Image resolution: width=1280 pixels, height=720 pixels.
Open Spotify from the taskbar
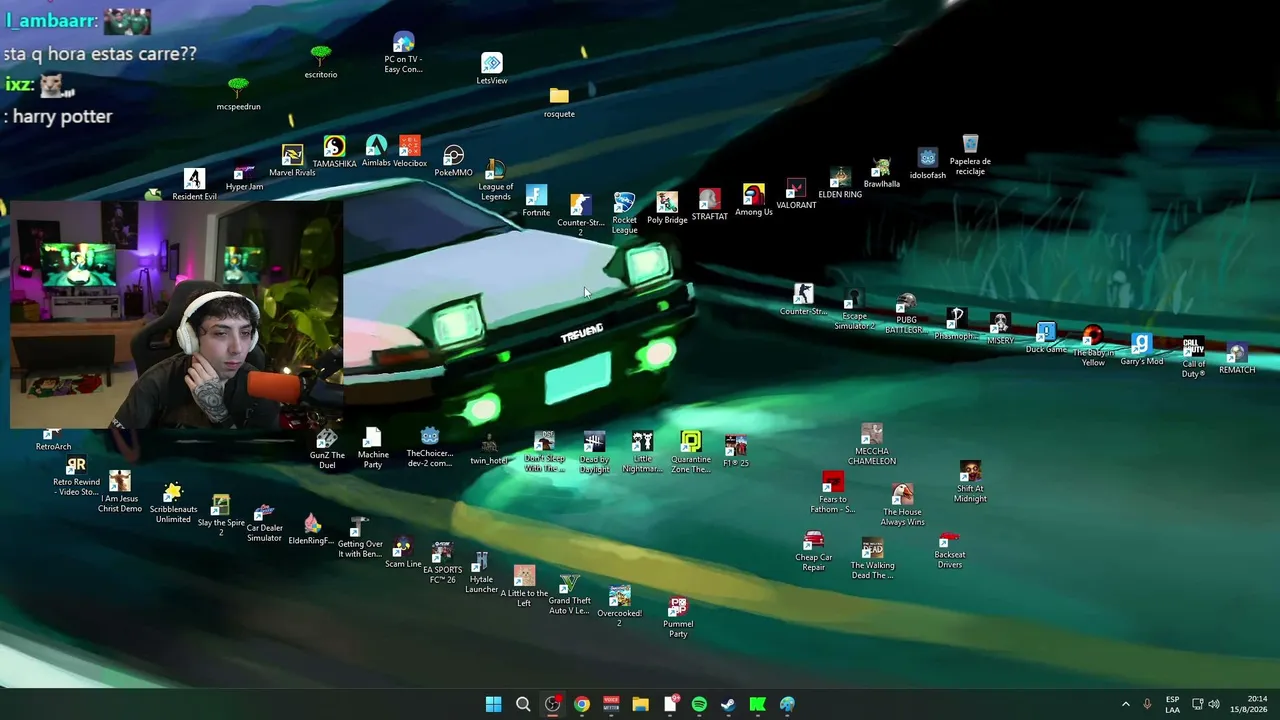click(x=699, y=704)
